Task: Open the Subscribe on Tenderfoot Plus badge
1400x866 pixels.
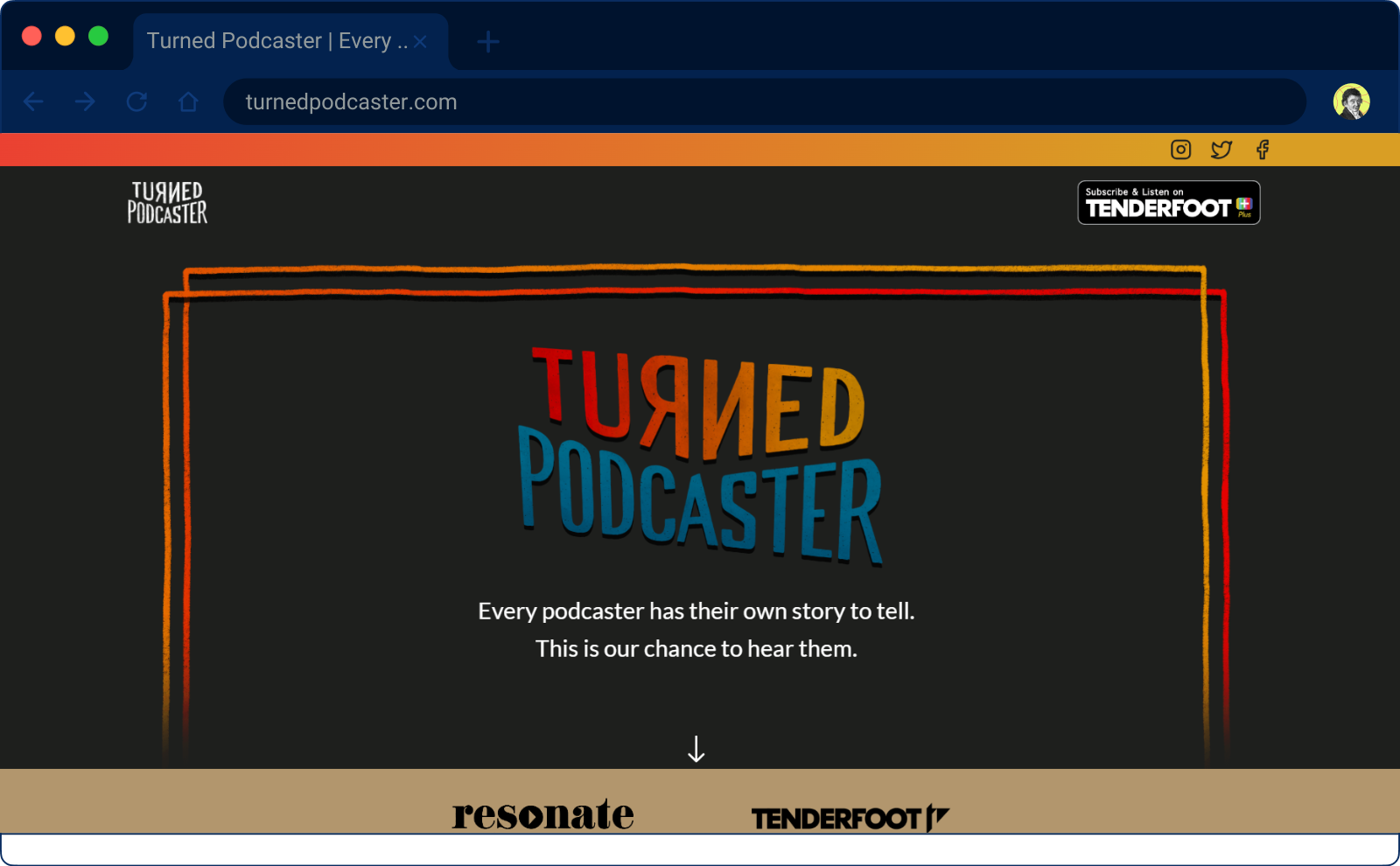Action: point(1169,202)
